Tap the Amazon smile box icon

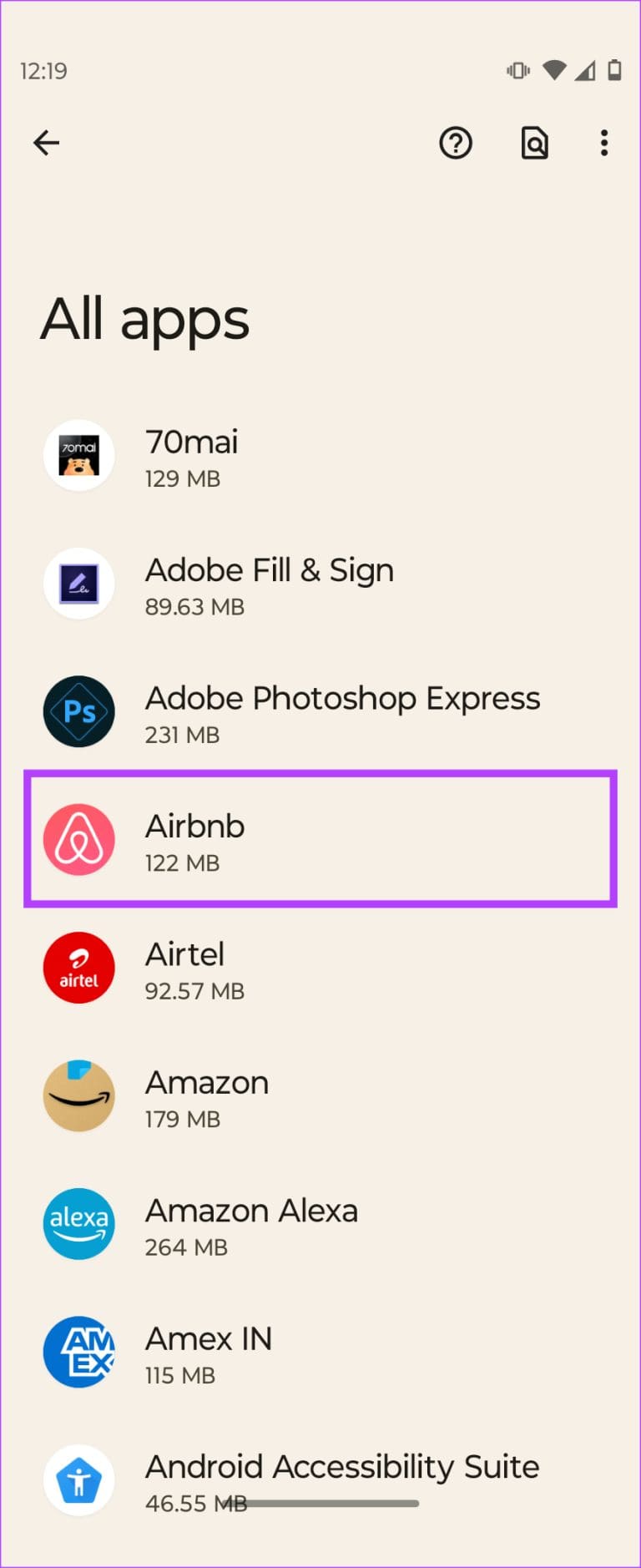tap(79, 1095)
